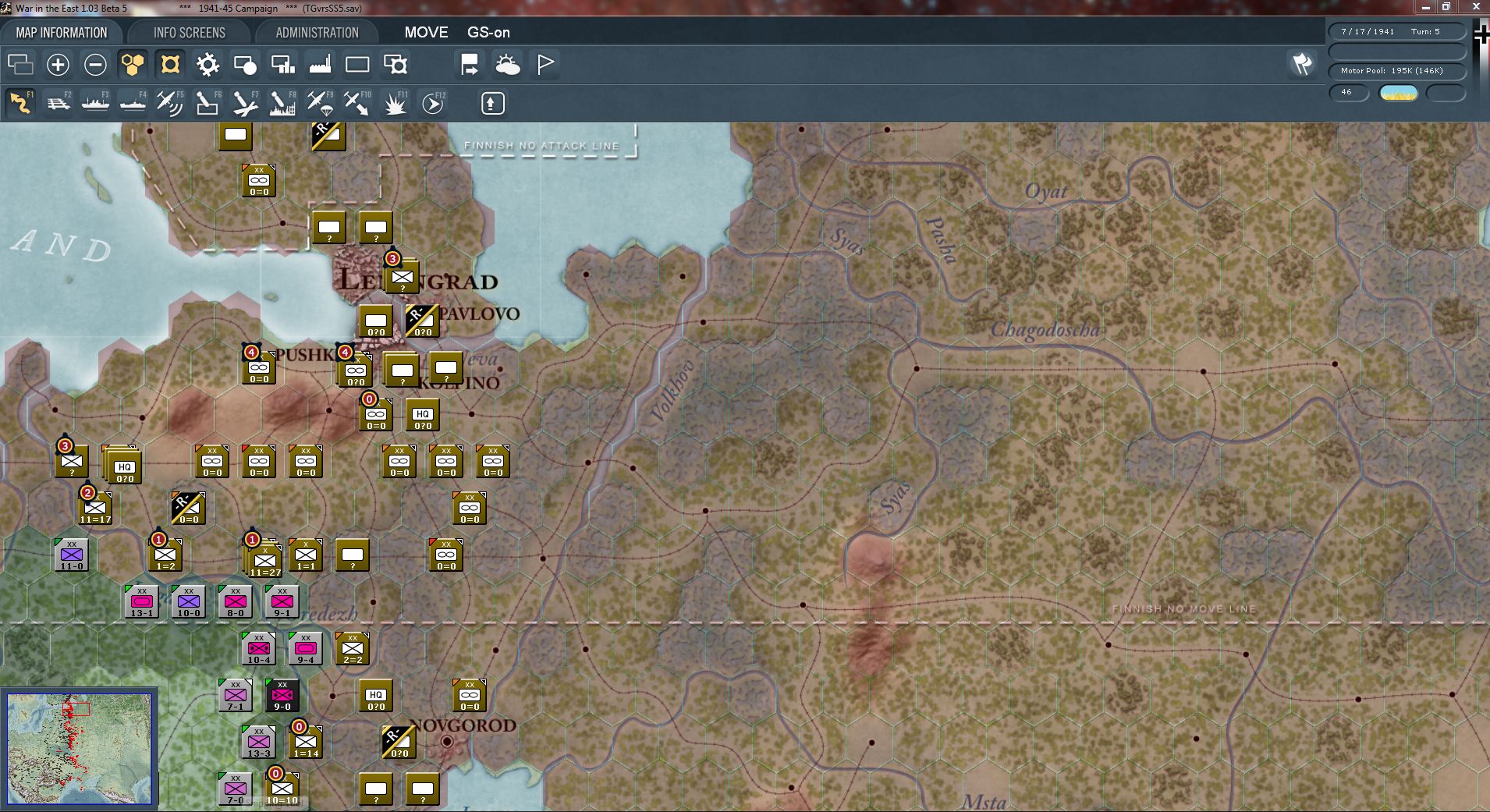Click the flag with arrow icon

pyautogui.click(x=470, y=64)
